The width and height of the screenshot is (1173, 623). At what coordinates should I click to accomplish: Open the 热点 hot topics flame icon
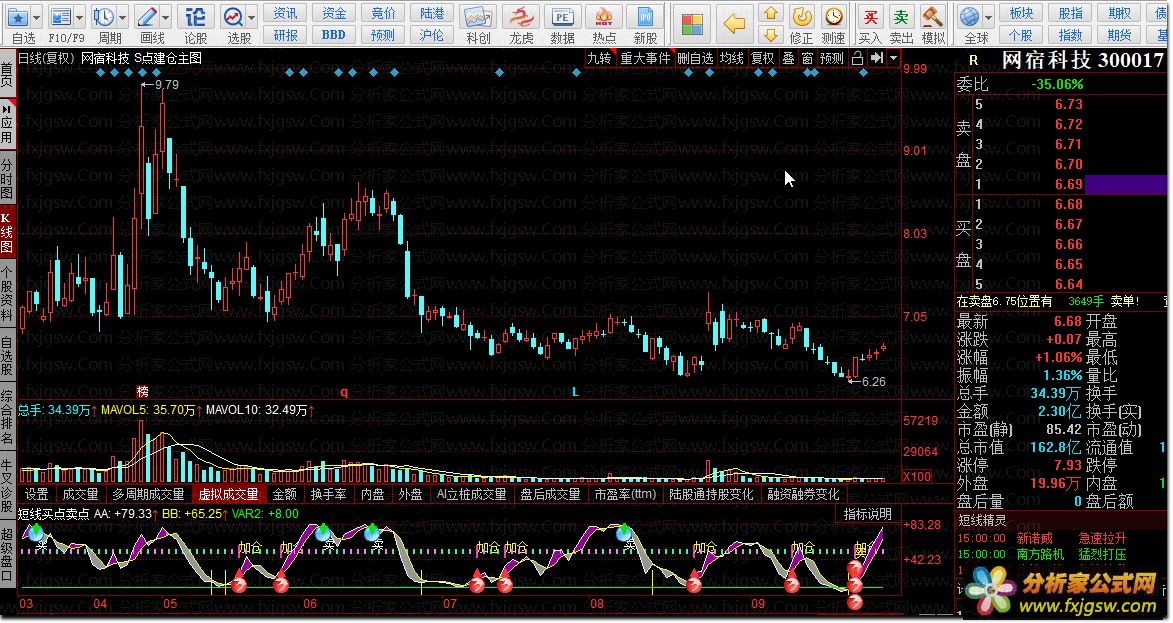click(x=604, y=17)
